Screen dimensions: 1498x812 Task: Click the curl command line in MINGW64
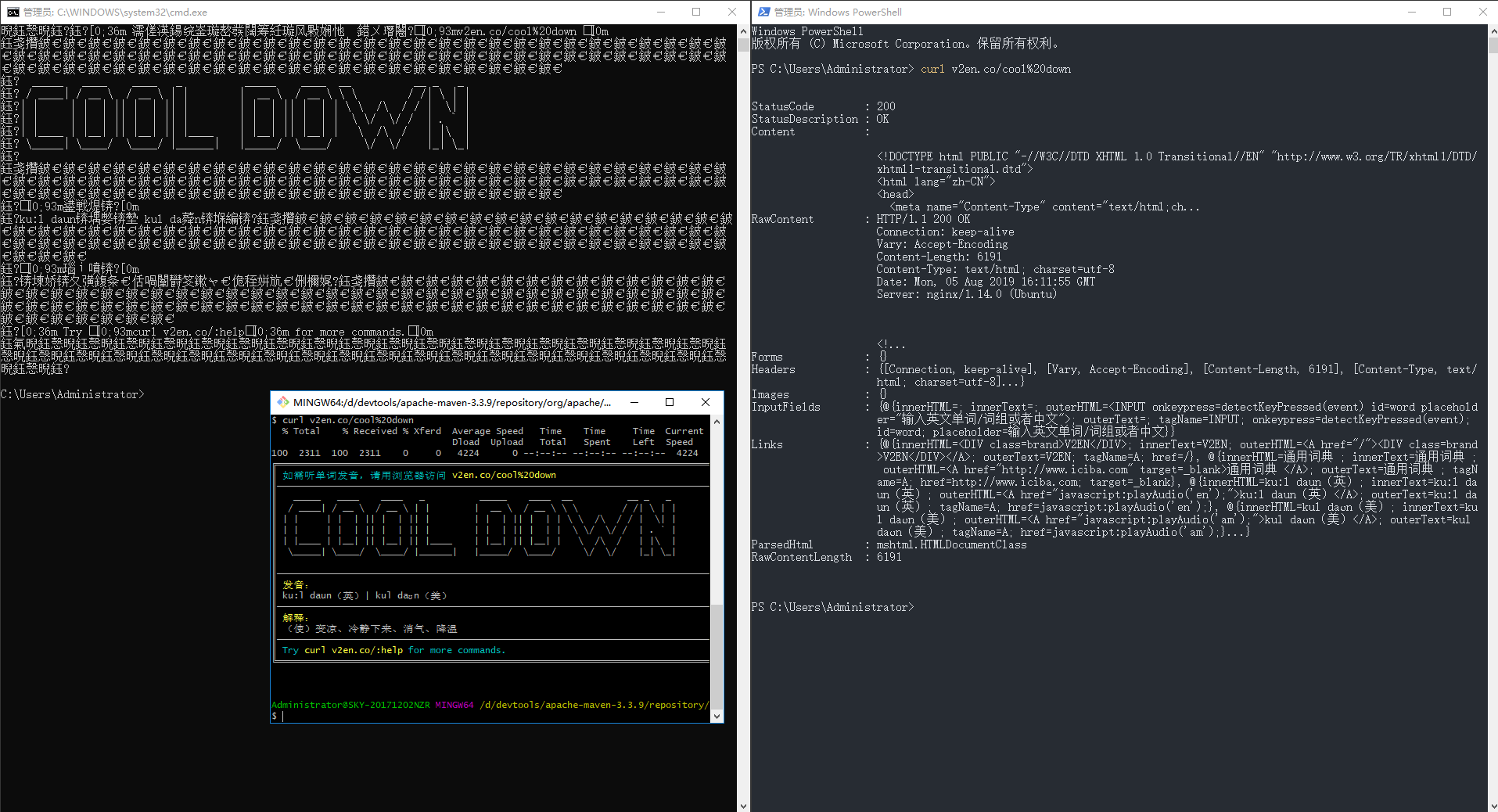[343, 420]
